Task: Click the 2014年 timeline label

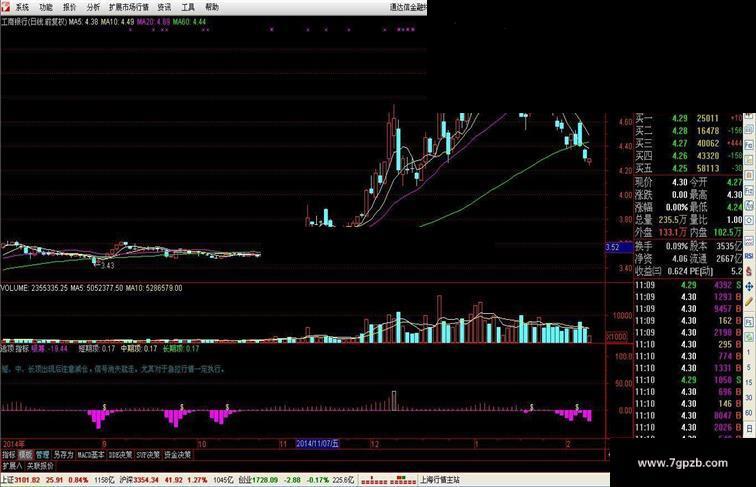Action: click(14, 444)
